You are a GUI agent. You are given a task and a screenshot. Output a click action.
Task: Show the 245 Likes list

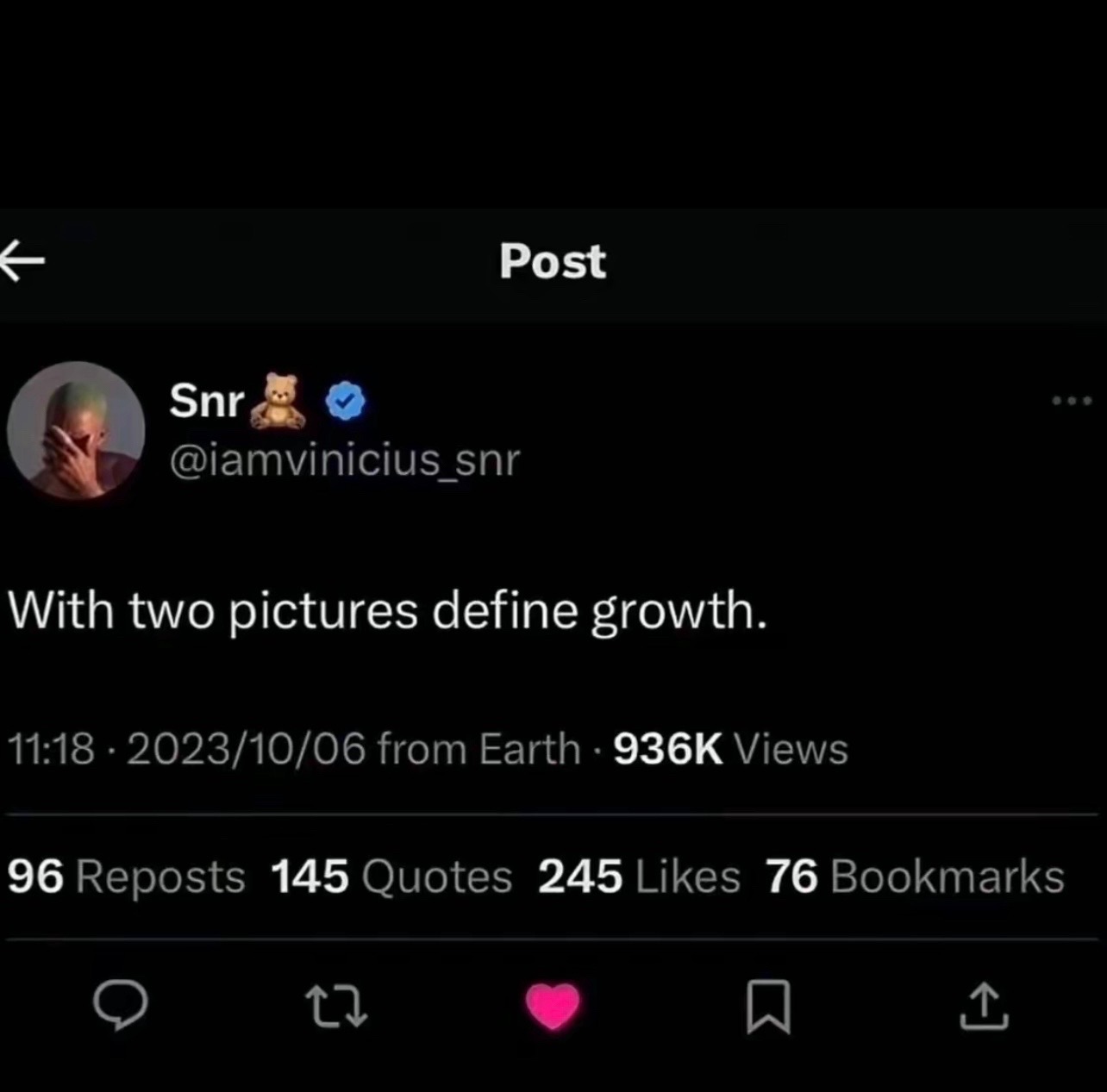[639, 877]
